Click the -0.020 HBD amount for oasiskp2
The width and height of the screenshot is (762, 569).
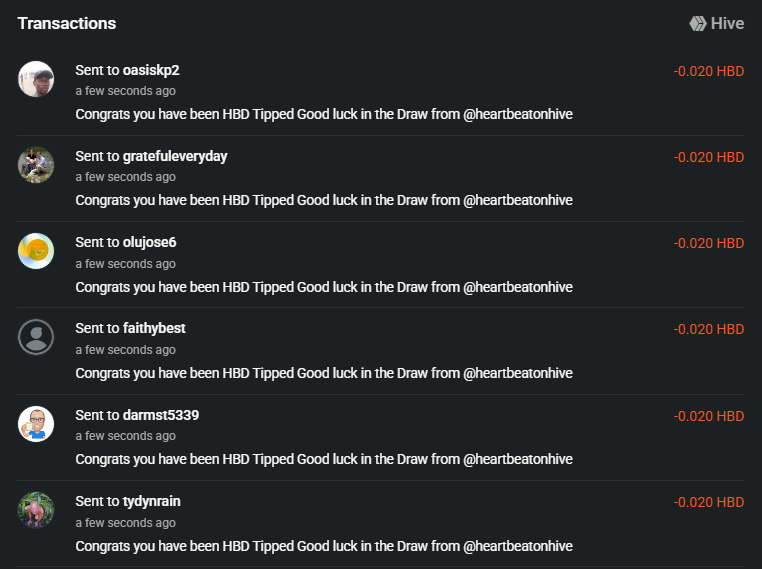[708, 71]
